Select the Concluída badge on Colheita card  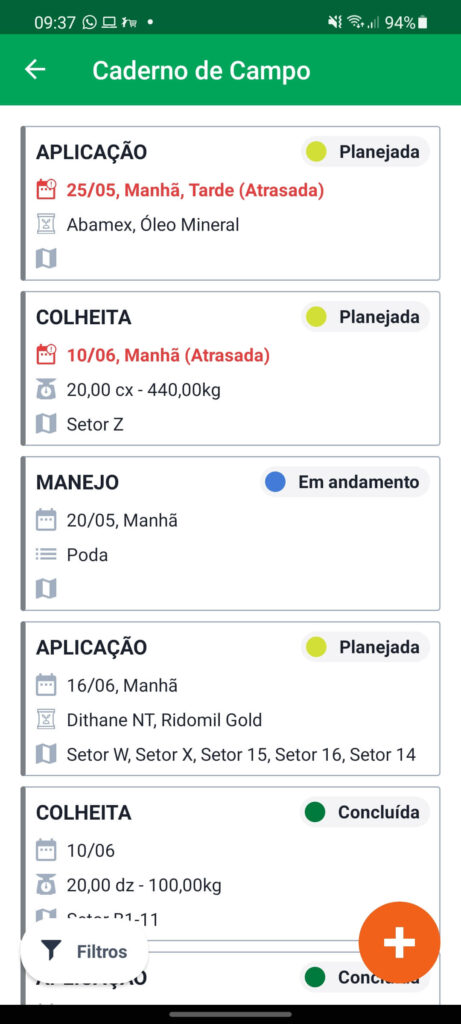pyautogui.click(x=365, y=812)
